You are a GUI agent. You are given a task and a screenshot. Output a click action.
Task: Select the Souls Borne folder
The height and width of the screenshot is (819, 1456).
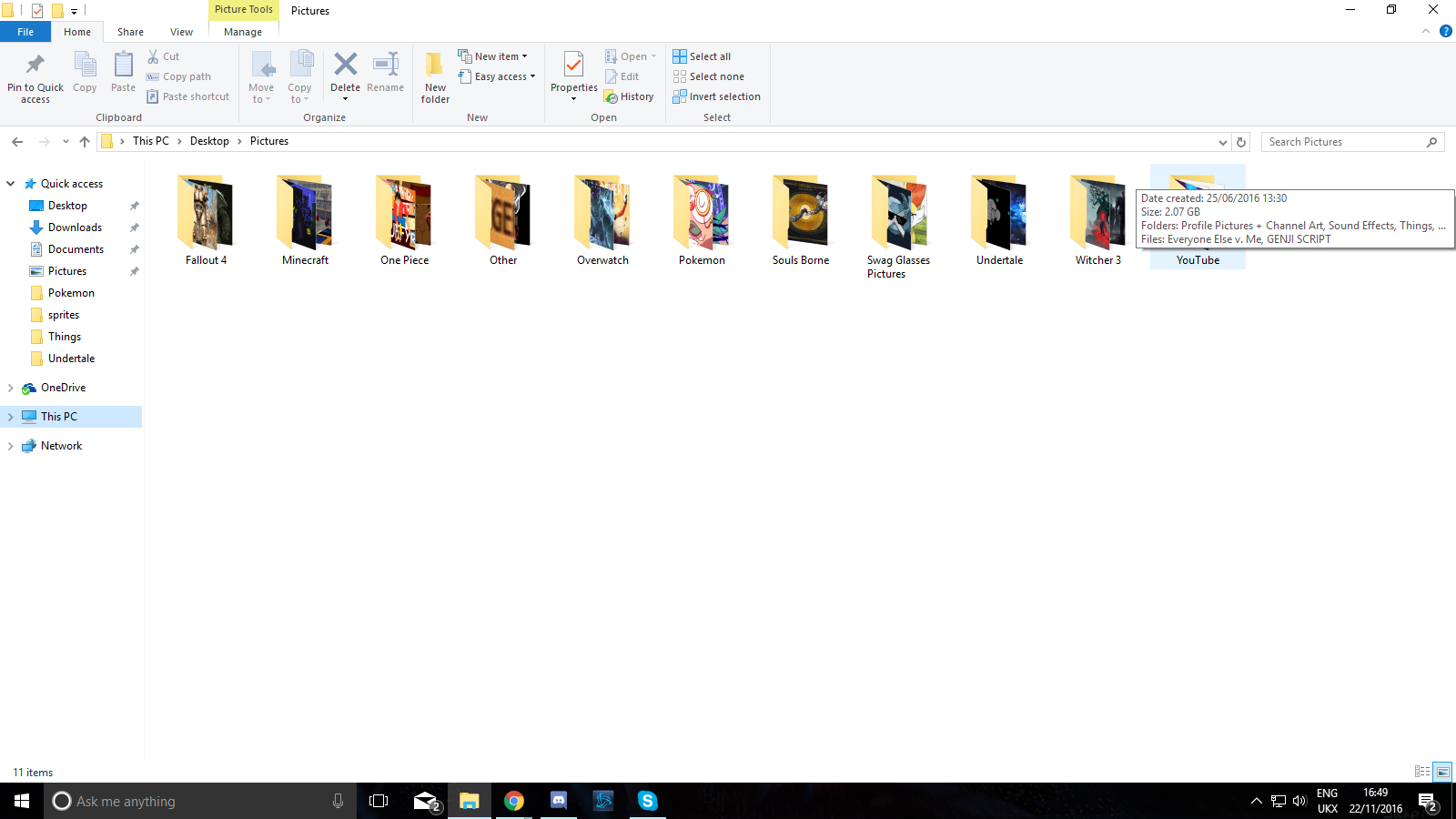[x=801, y=219]
